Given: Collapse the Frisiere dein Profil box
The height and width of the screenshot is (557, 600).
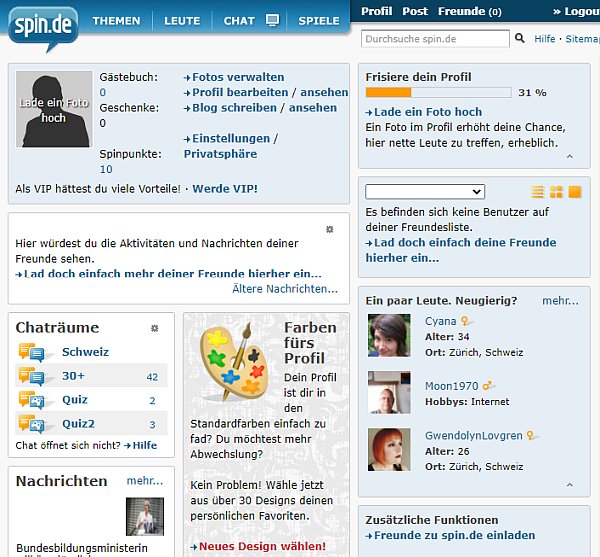Looking at the screenshot, I should (x=569, y=157).
